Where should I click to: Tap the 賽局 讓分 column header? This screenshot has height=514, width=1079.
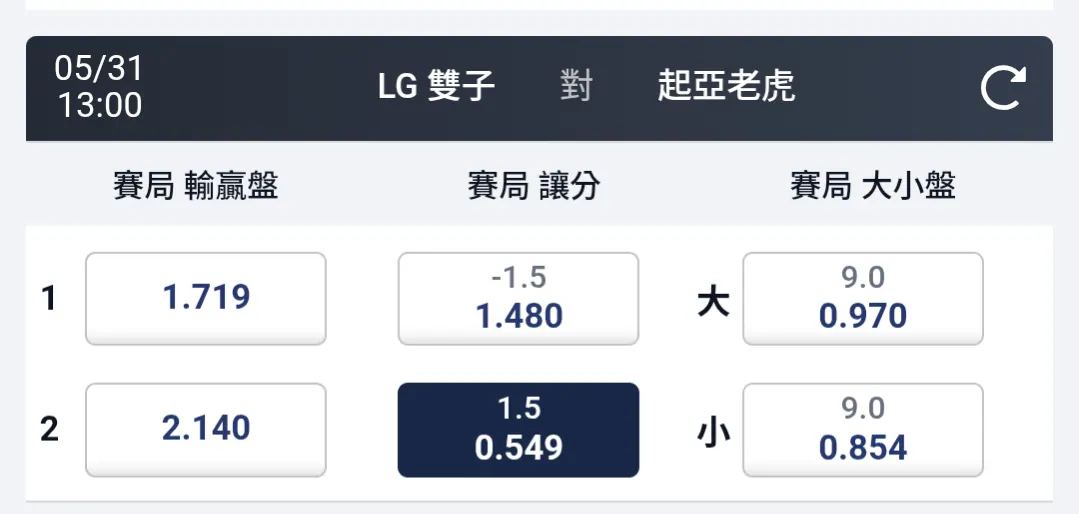(534, 186)
